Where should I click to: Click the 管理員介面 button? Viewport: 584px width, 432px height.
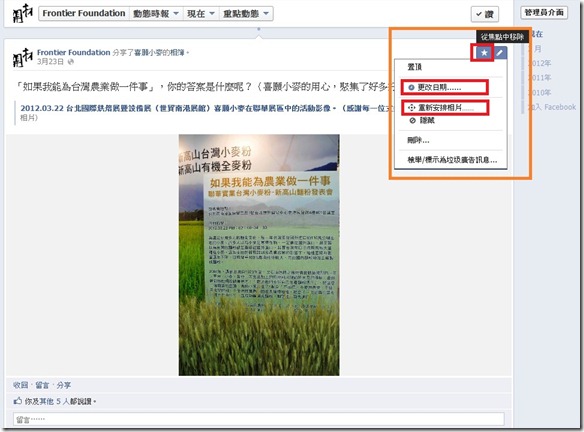(x=544, y=13)
